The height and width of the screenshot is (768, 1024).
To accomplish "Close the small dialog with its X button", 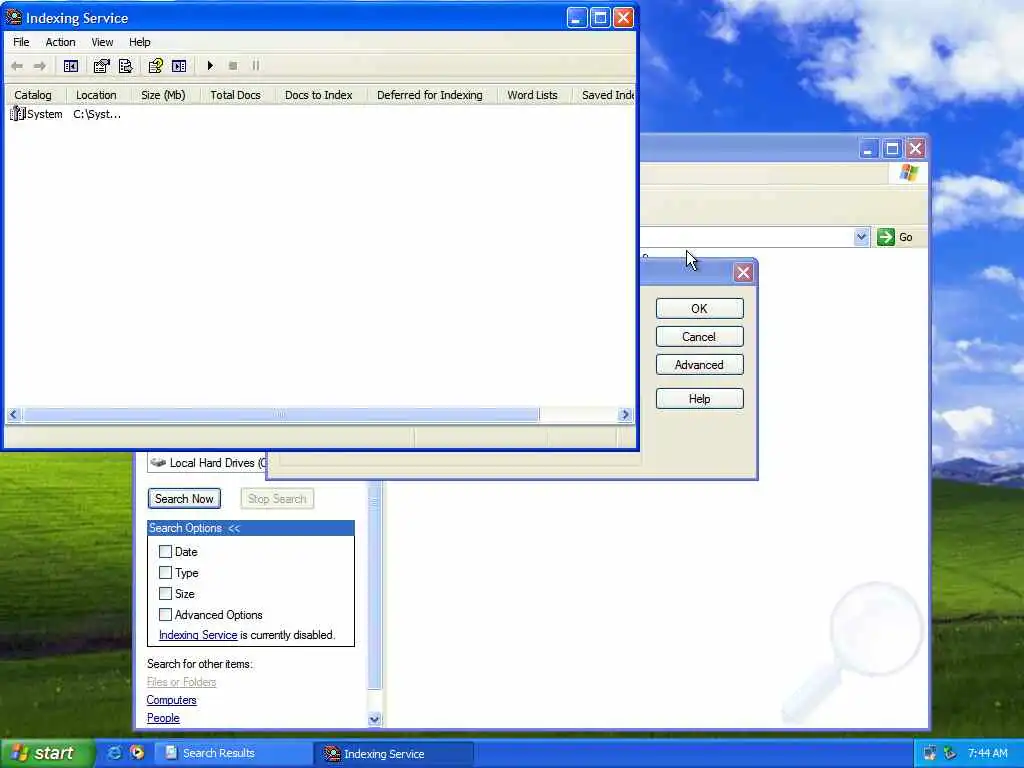I will click(743, 272).
